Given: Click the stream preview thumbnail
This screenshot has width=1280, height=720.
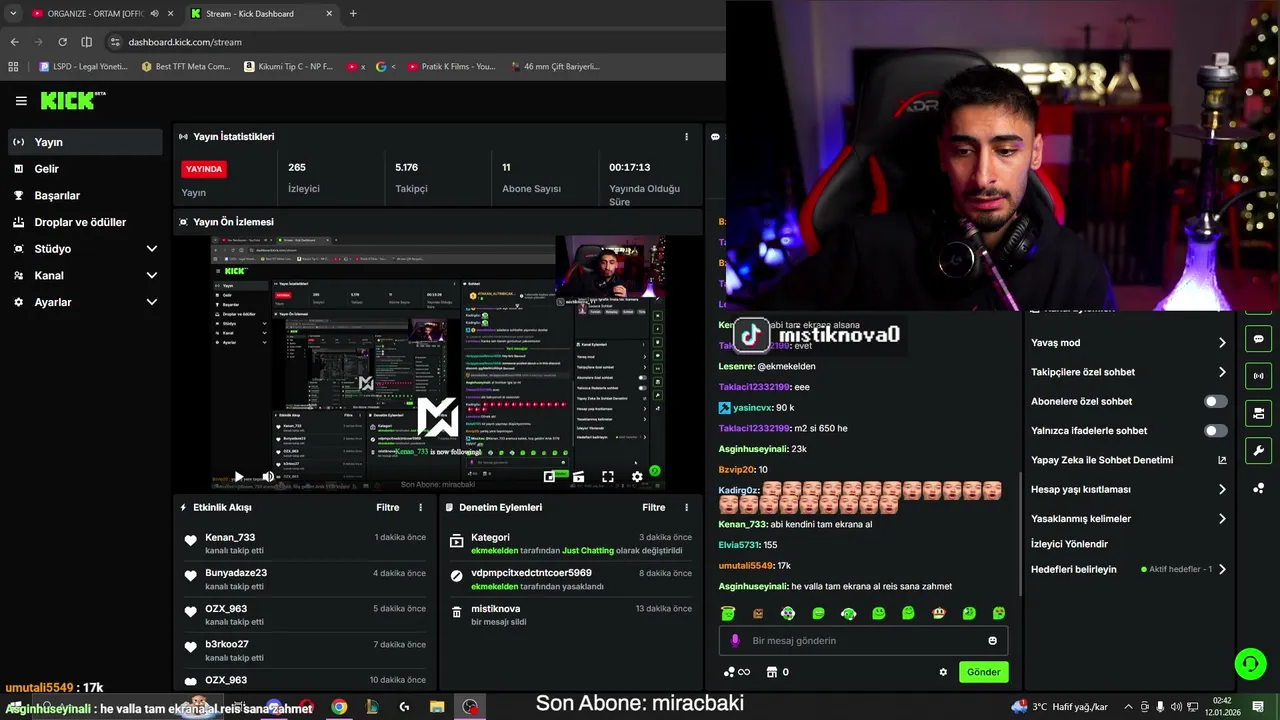Looking at the screenshot, I should pos(437,363).
